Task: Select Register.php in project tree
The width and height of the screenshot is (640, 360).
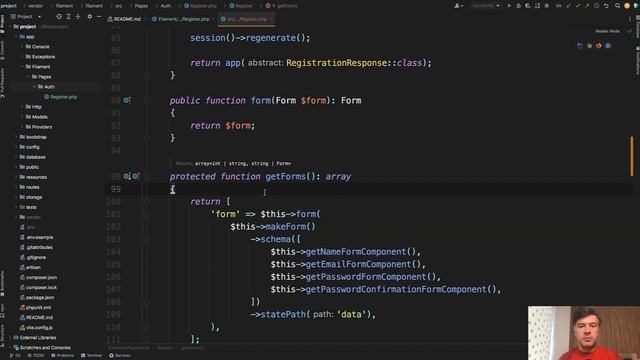Action: click(x=60, y=97)
